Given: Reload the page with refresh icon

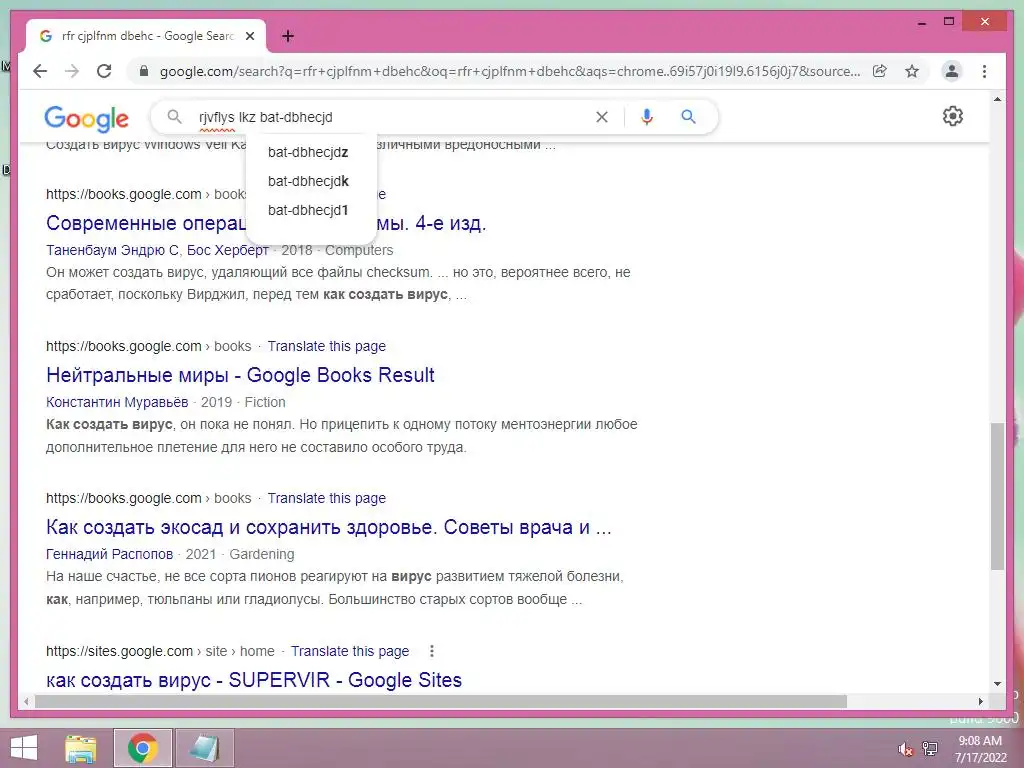Looking at the screenshot, I should (x=104, y=71).
